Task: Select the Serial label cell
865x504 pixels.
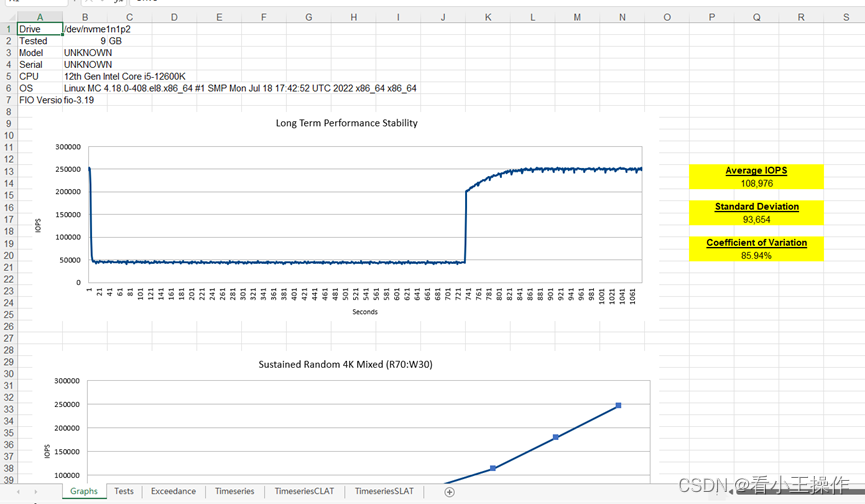Action: 40,65
